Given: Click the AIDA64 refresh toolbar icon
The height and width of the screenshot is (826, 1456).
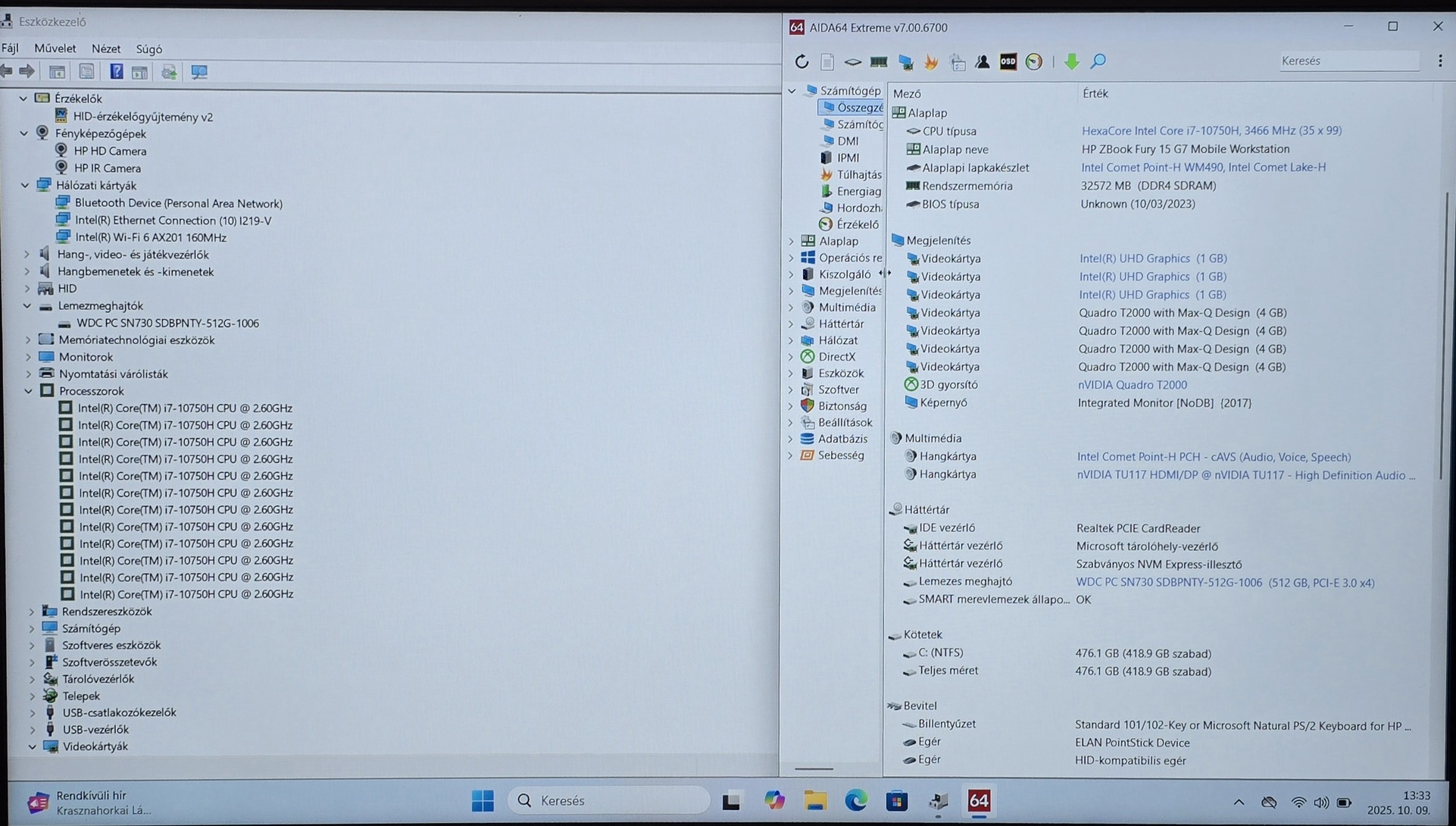Looking at the screenshot, I should (x=801, y=62).
